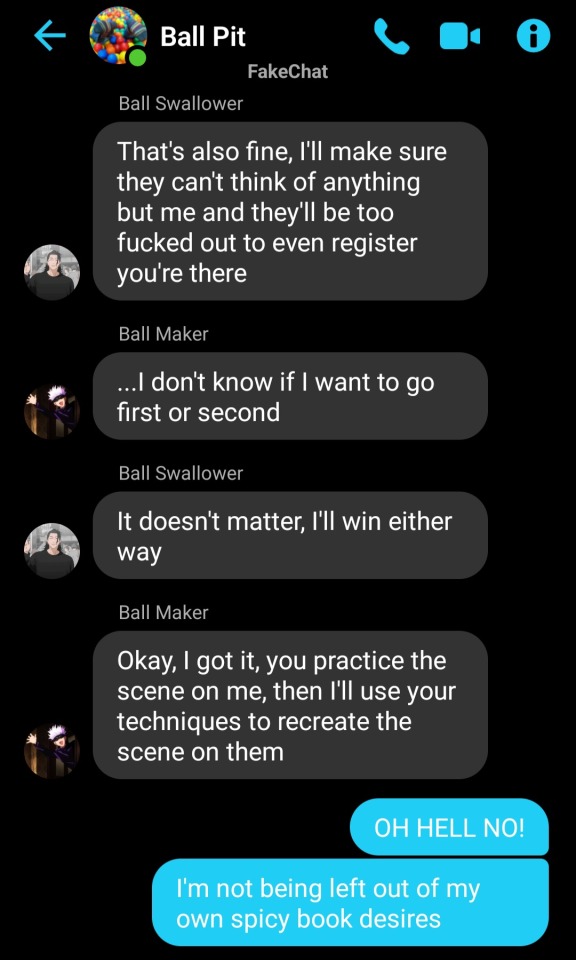Select the 'I'm not being left out' message
The width and height of the screenshot is (576, 960).
(350, 902)
